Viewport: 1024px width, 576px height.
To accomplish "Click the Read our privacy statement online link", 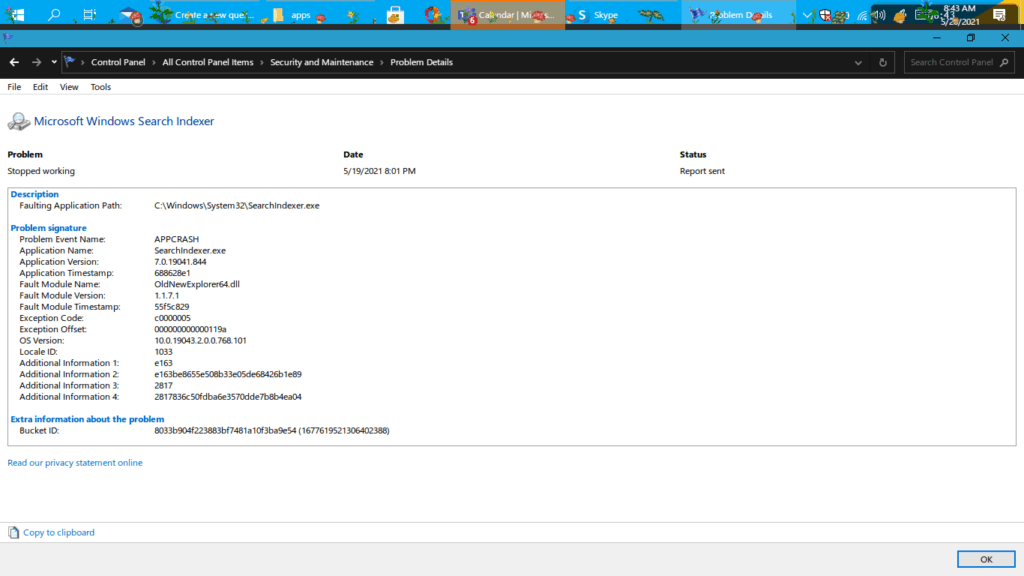I will point(74,462).
